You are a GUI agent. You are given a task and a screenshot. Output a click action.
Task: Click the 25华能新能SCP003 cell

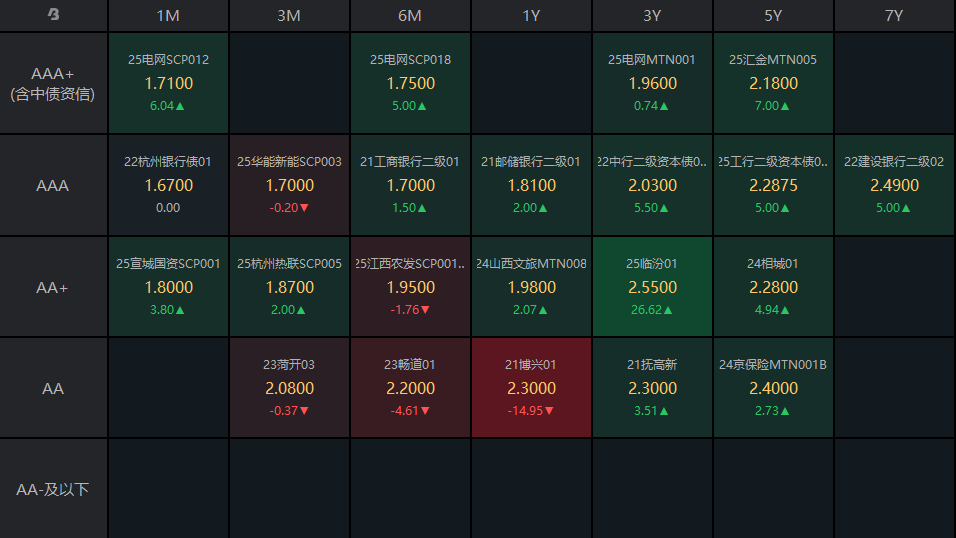point(289,185)
